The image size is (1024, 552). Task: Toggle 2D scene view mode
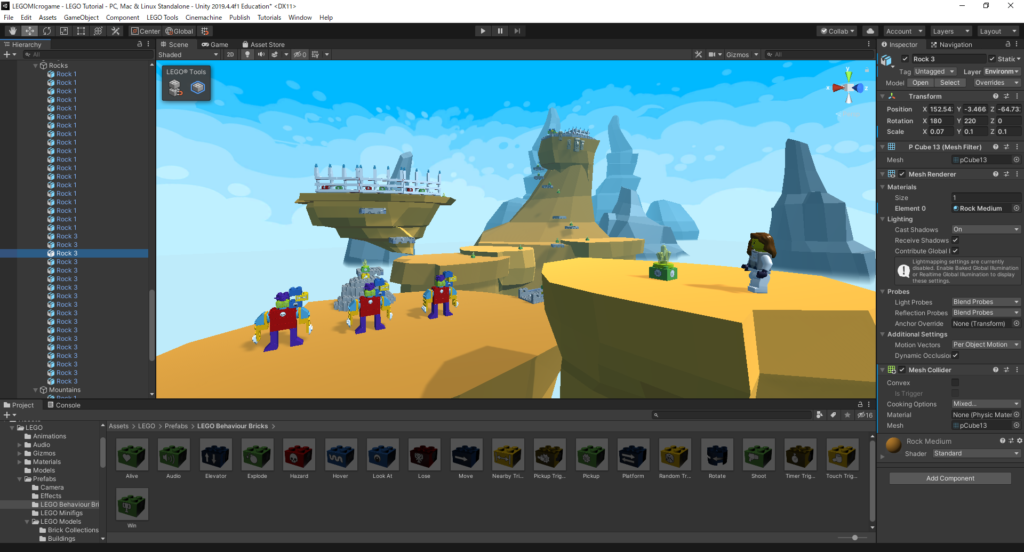[x=230, y=55]
